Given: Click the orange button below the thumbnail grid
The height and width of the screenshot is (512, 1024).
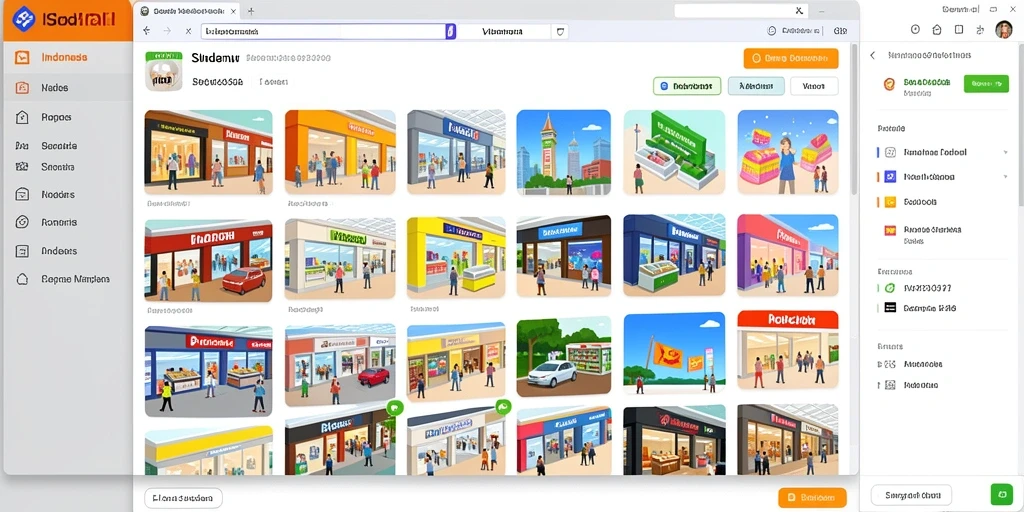Looking at the screenshot, I should coord(812,498).
